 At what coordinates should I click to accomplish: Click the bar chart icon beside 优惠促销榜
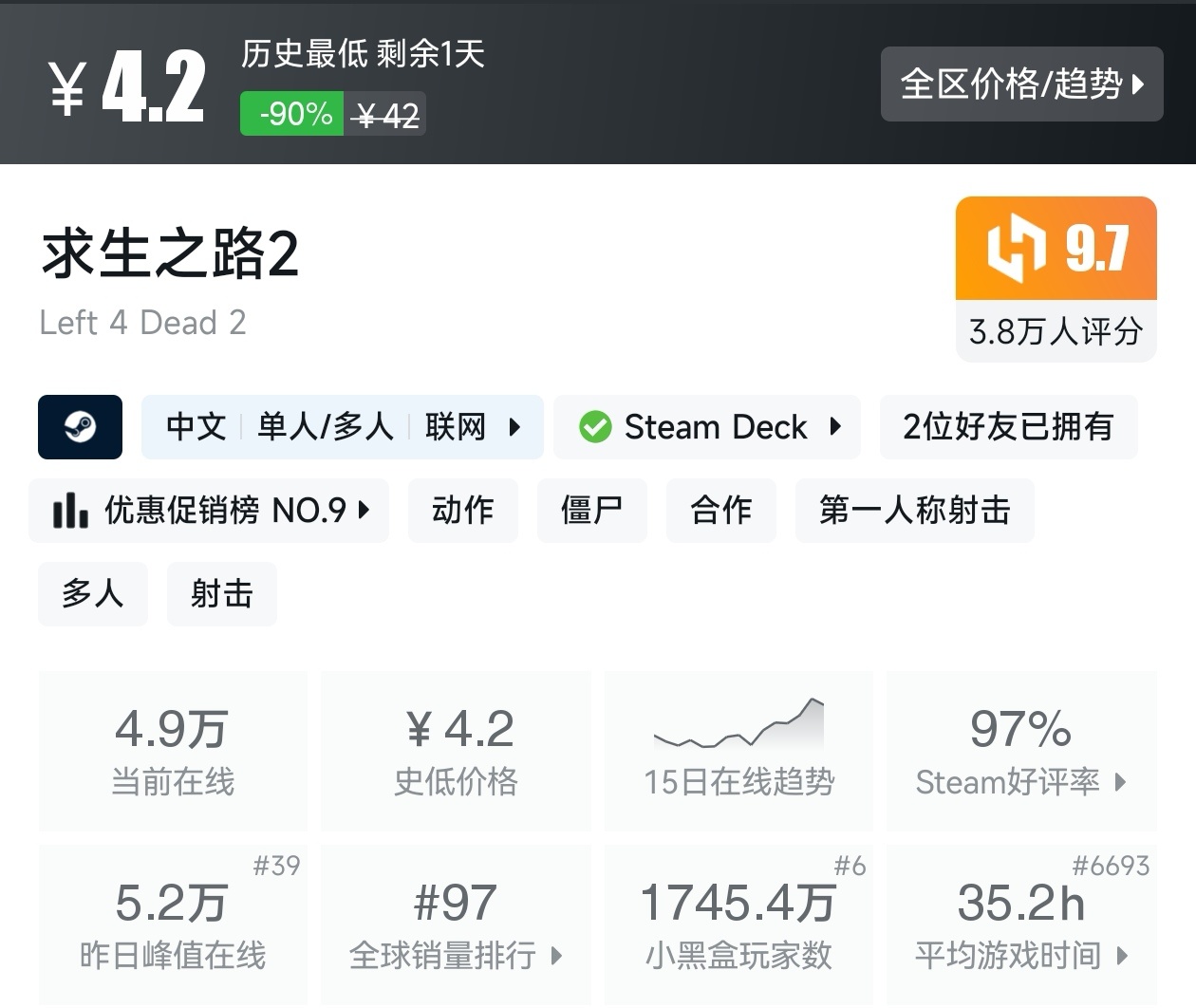[70, 511]
